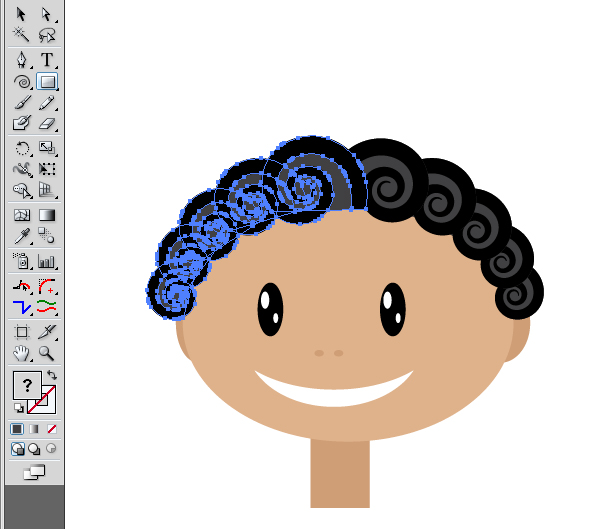Select the Selection tool black arrow
The height and width of the screenshot is (529, 600).
click(x=21, y=15)
